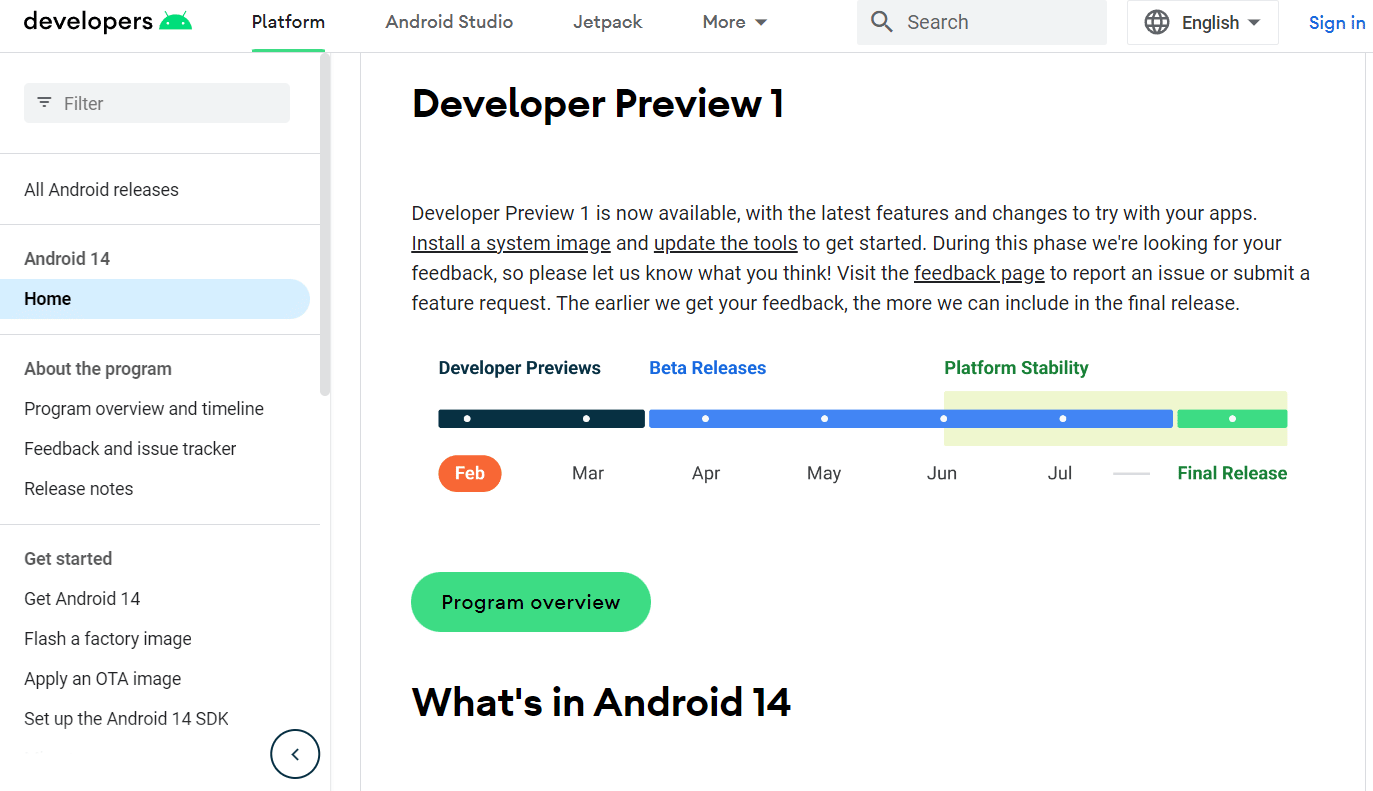
Task: Open the Install a system image link
Action: click(510, 242)
